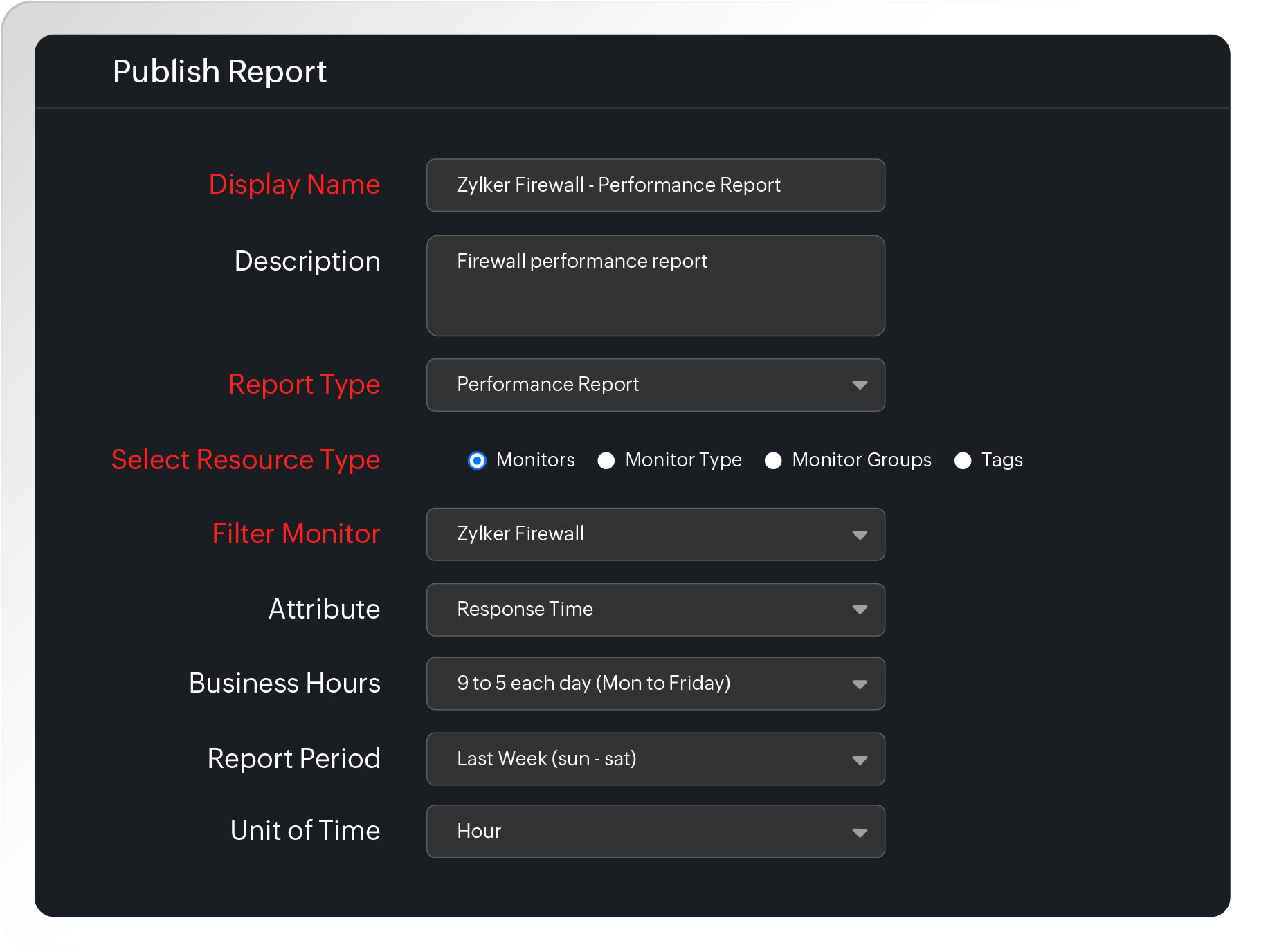Click the Select Resource Type label

tap(246, 459)
